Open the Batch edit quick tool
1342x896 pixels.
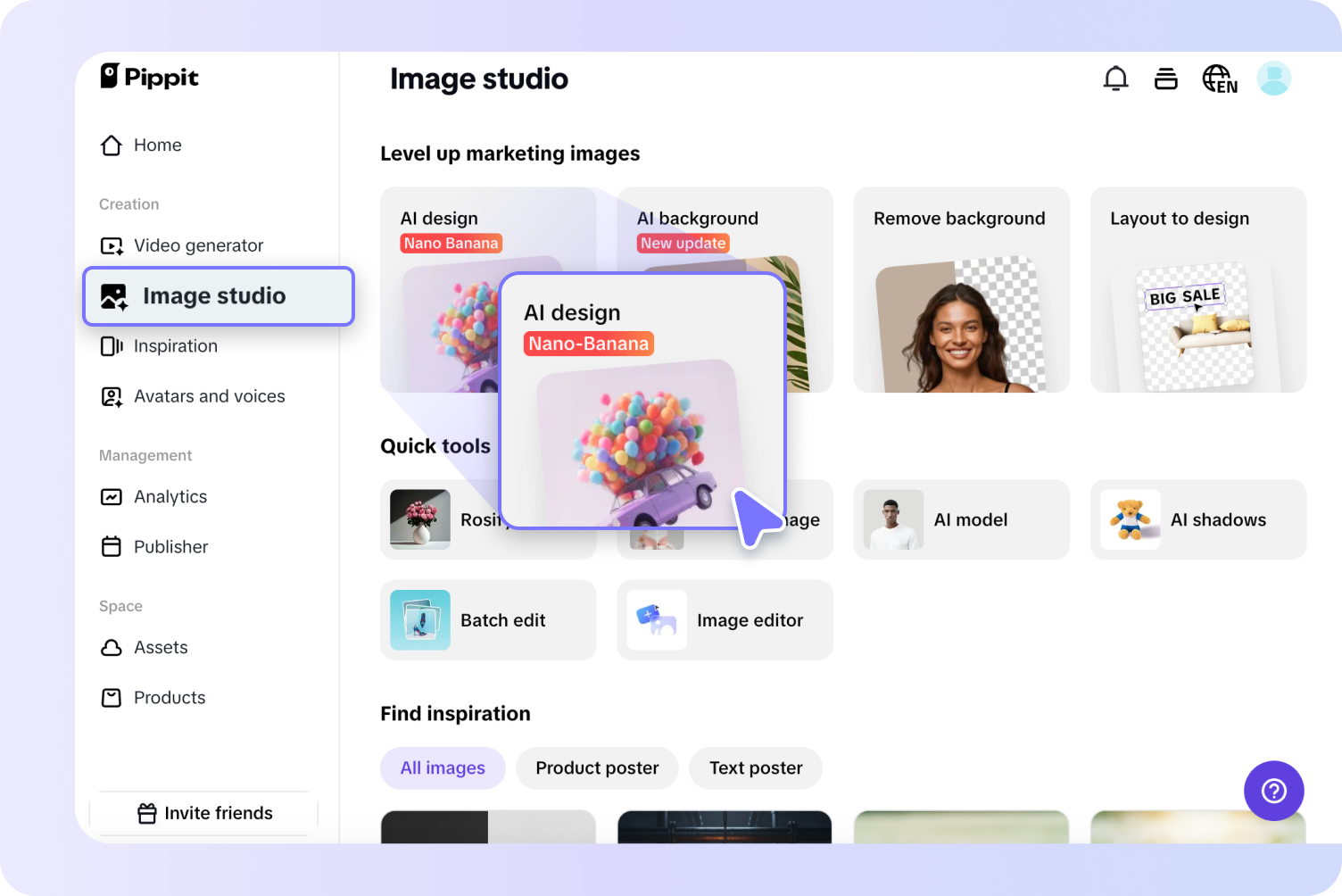[488, 620]
